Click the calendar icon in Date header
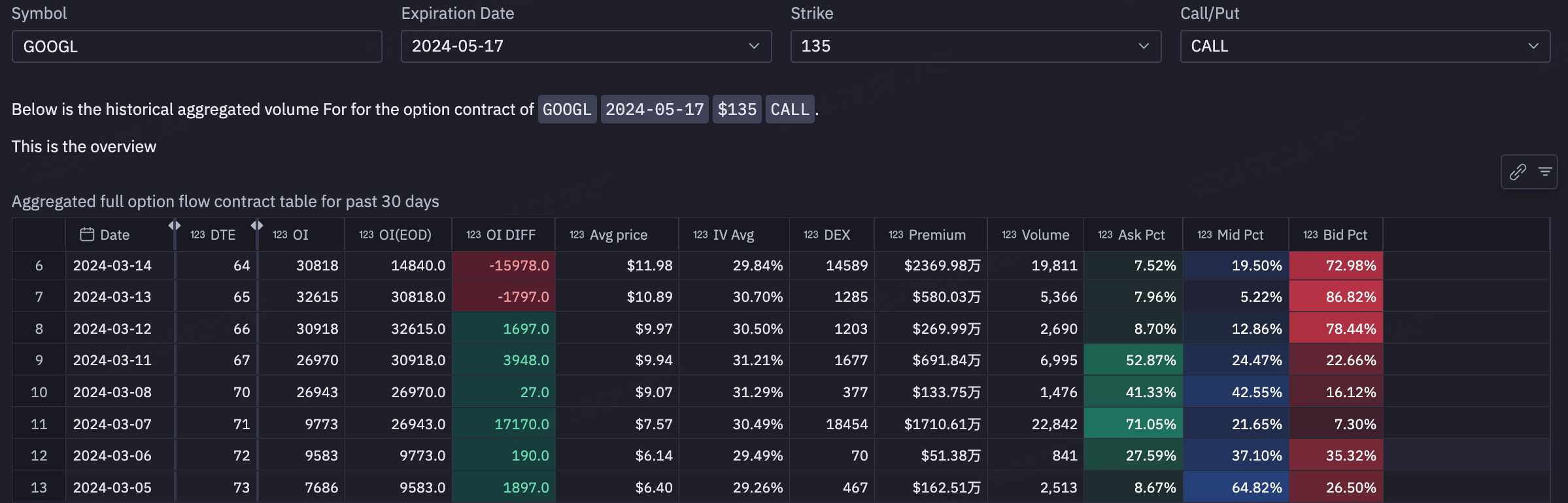1568x503 pixels. 87,235
